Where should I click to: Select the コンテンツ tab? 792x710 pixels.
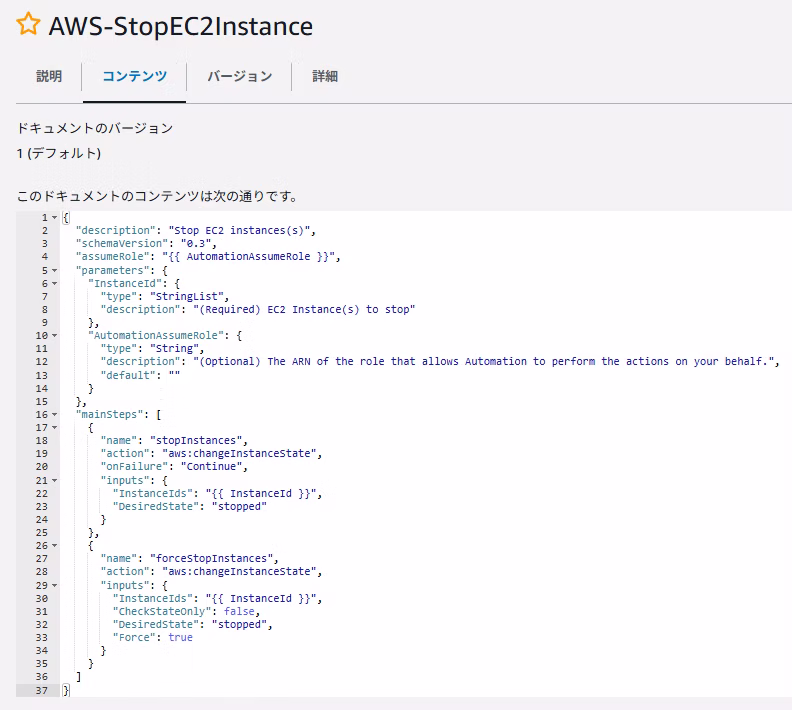coord(134,76)
